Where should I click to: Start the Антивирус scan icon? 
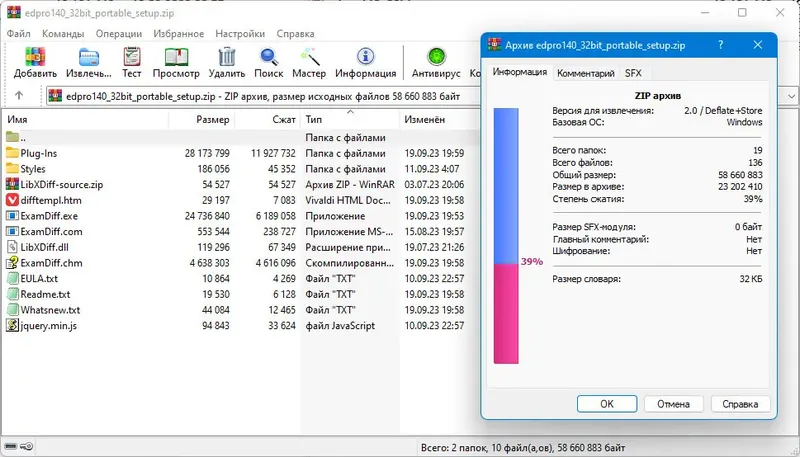pyautogui.click(x=436, y=57)
